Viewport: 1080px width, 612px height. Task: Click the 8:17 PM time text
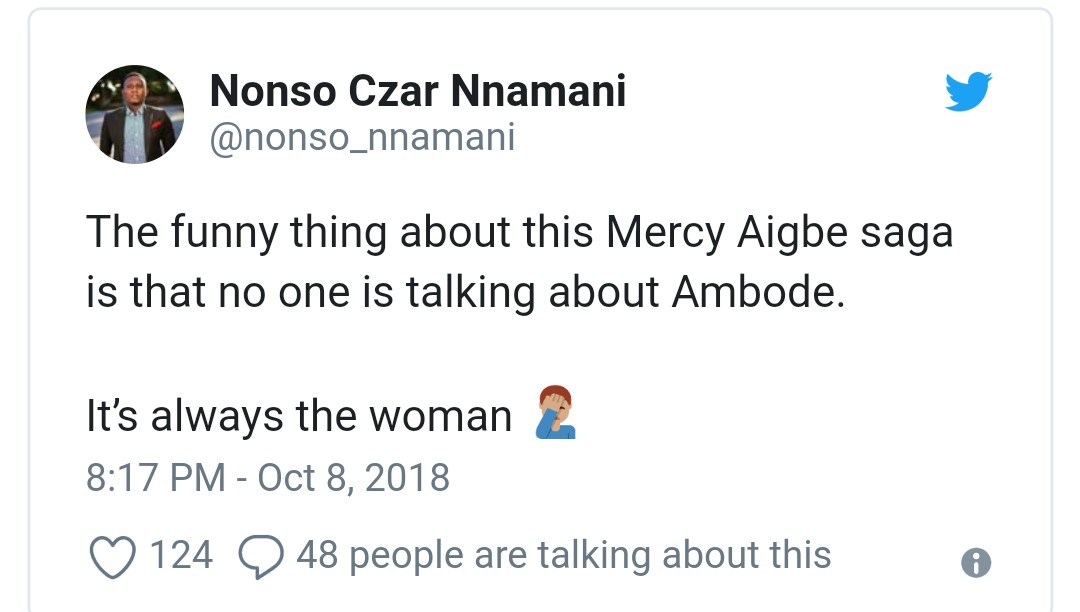(x=155, y=477)
